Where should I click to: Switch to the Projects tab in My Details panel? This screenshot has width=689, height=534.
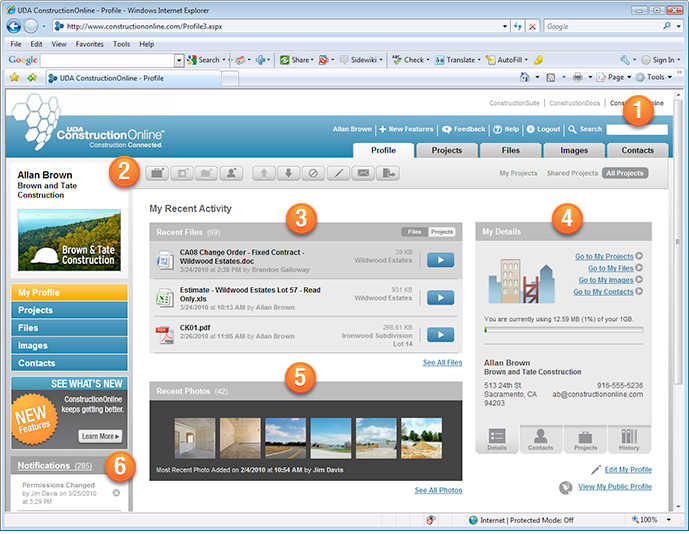pos(585,440)
